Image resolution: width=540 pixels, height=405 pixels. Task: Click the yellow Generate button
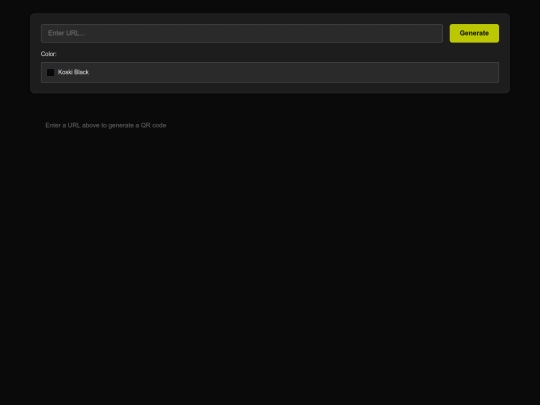(x=474, y=33)
